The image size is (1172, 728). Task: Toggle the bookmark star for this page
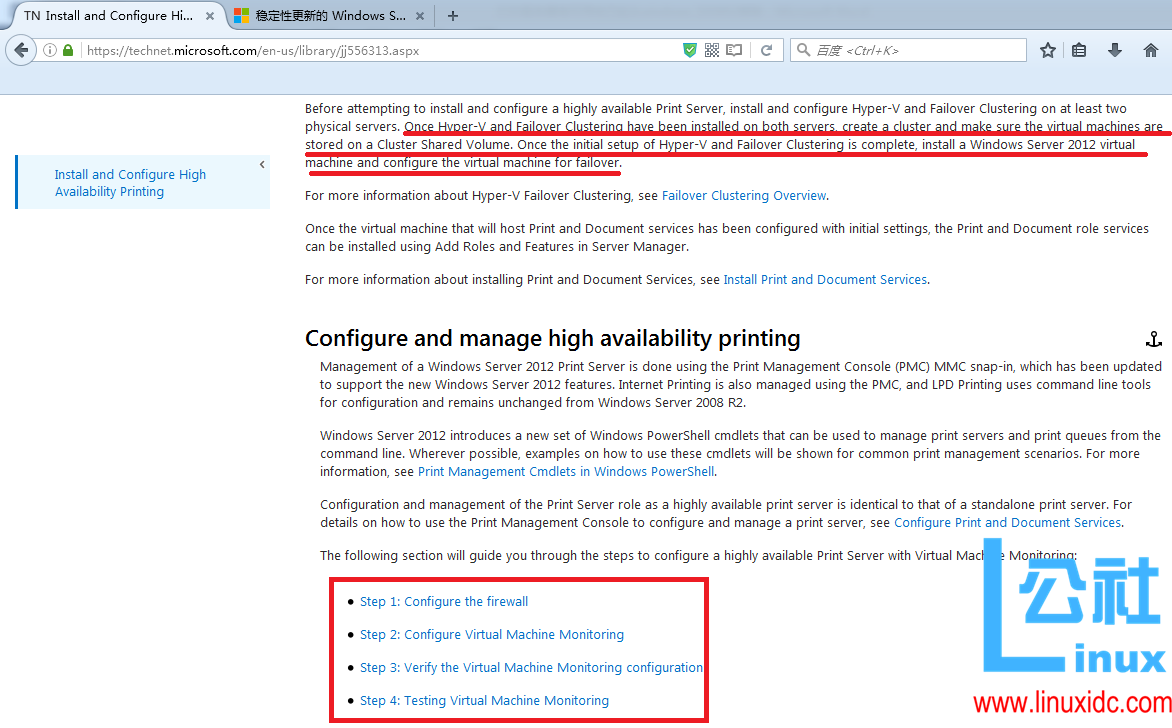(1047, 50)
